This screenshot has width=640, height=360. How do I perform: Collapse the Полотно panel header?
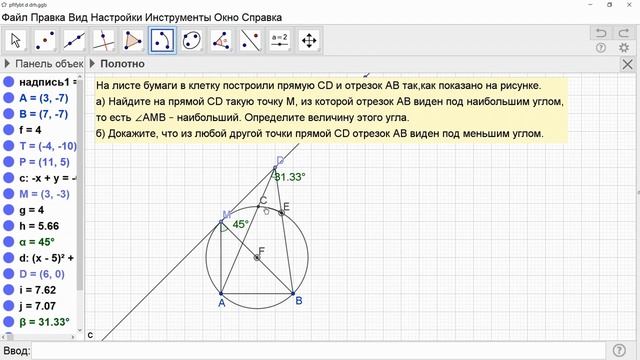coord(92,64)
